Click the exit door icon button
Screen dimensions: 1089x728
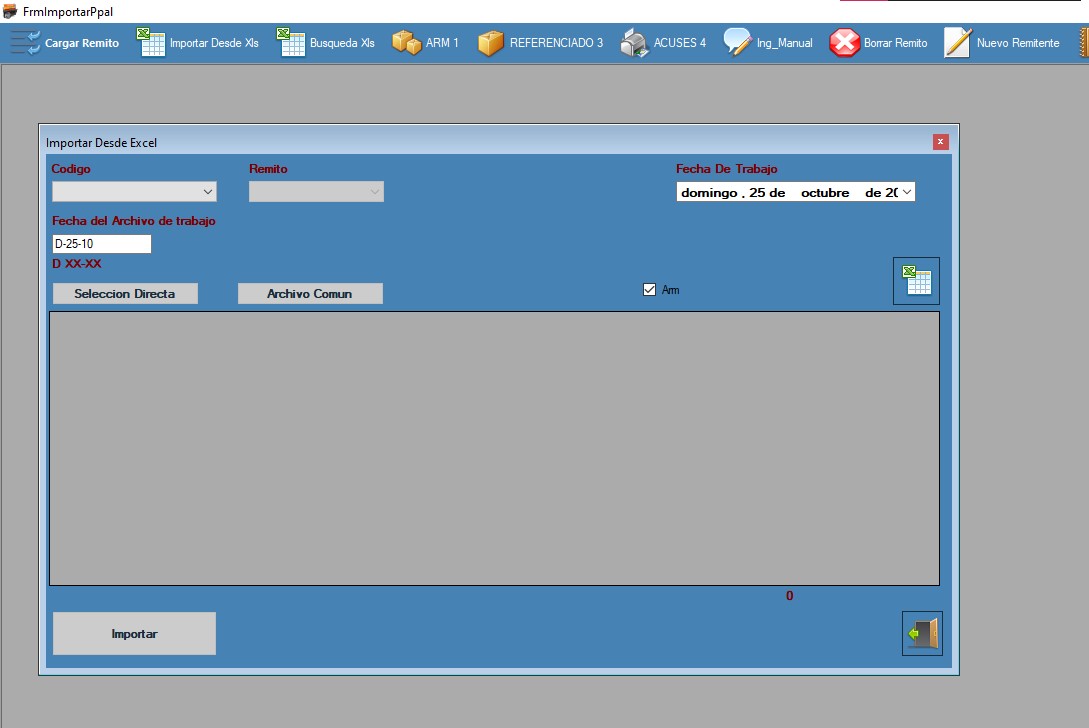point(922,634)
